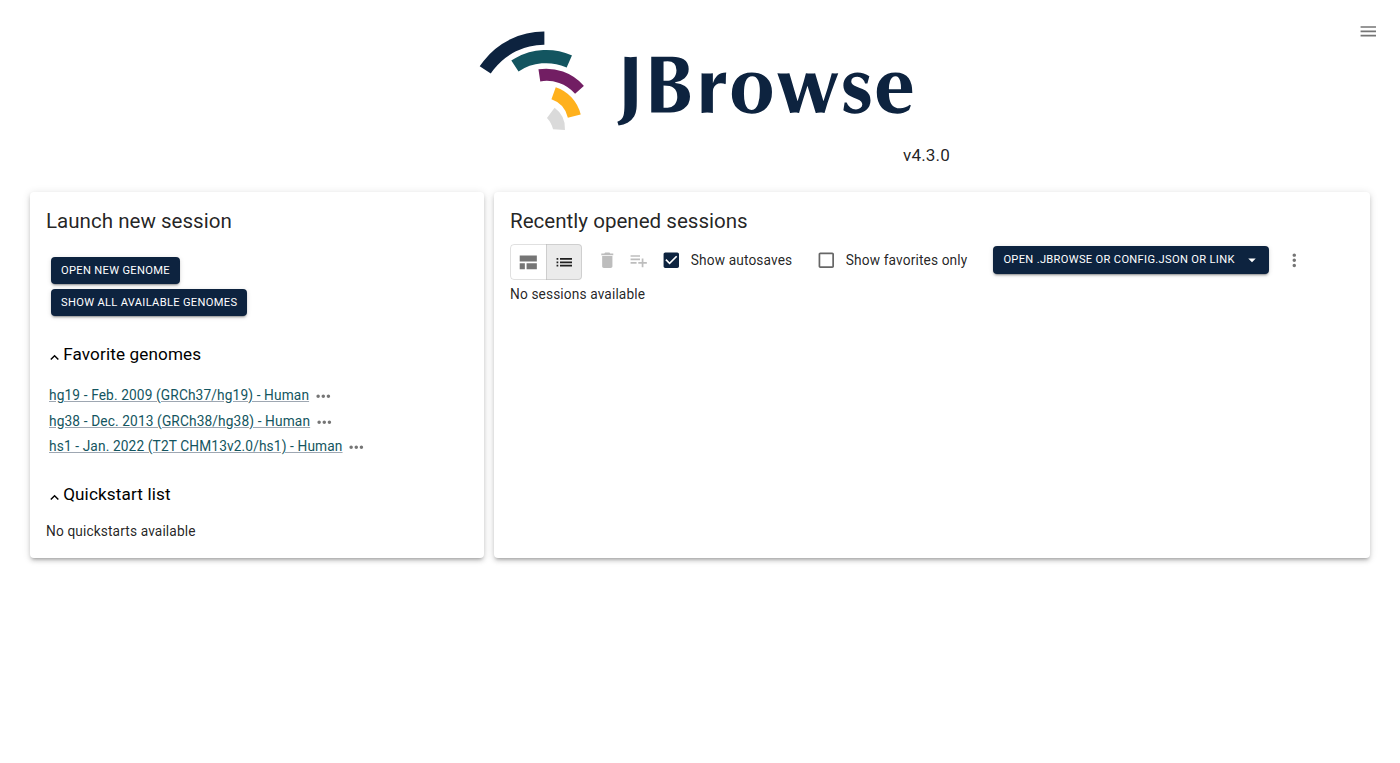Screen dimensions: 1400x763
Task: Enable Show favorites only checkbox
Action: (826, 260)
